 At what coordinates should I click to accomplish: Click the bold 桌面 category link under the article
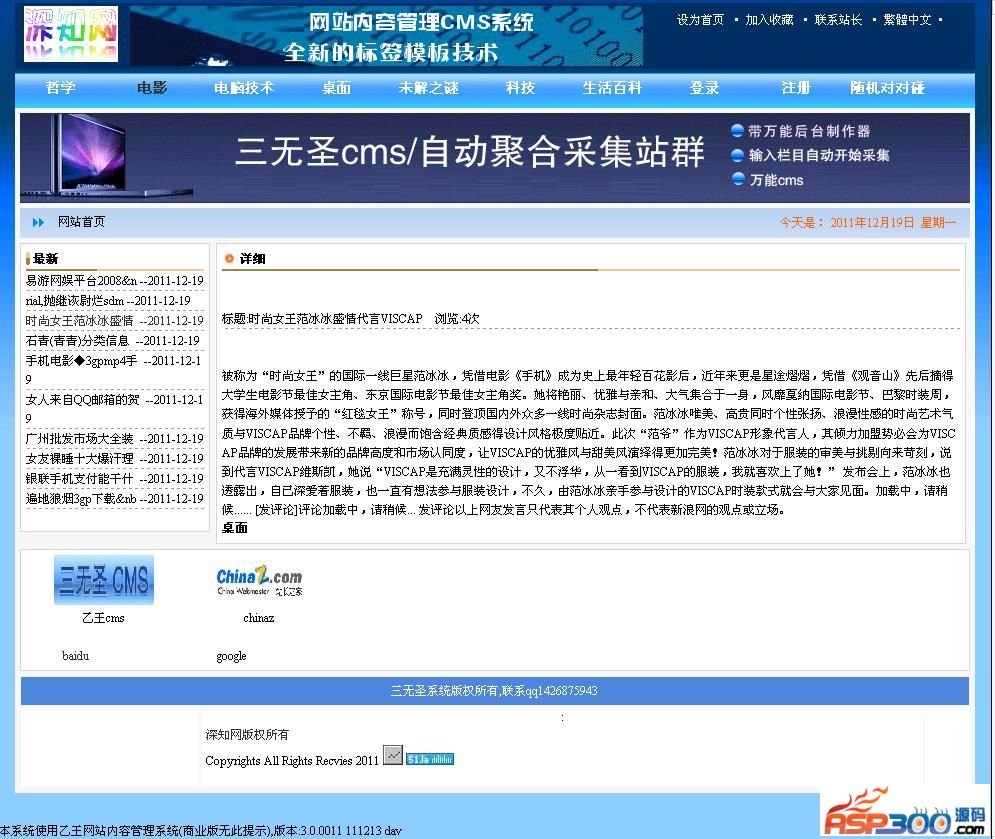(234, 527)
